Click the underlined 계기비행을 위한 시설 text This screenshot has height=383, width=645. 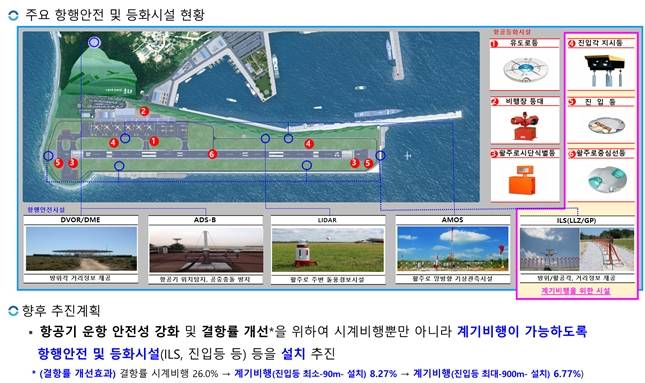[575, 291]
